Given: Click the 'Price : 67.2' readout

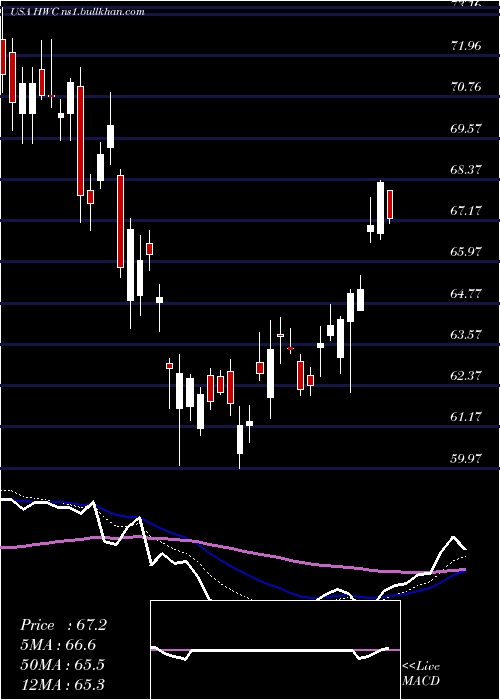Looking at the screenshot, I should click(x=63, y=625).
